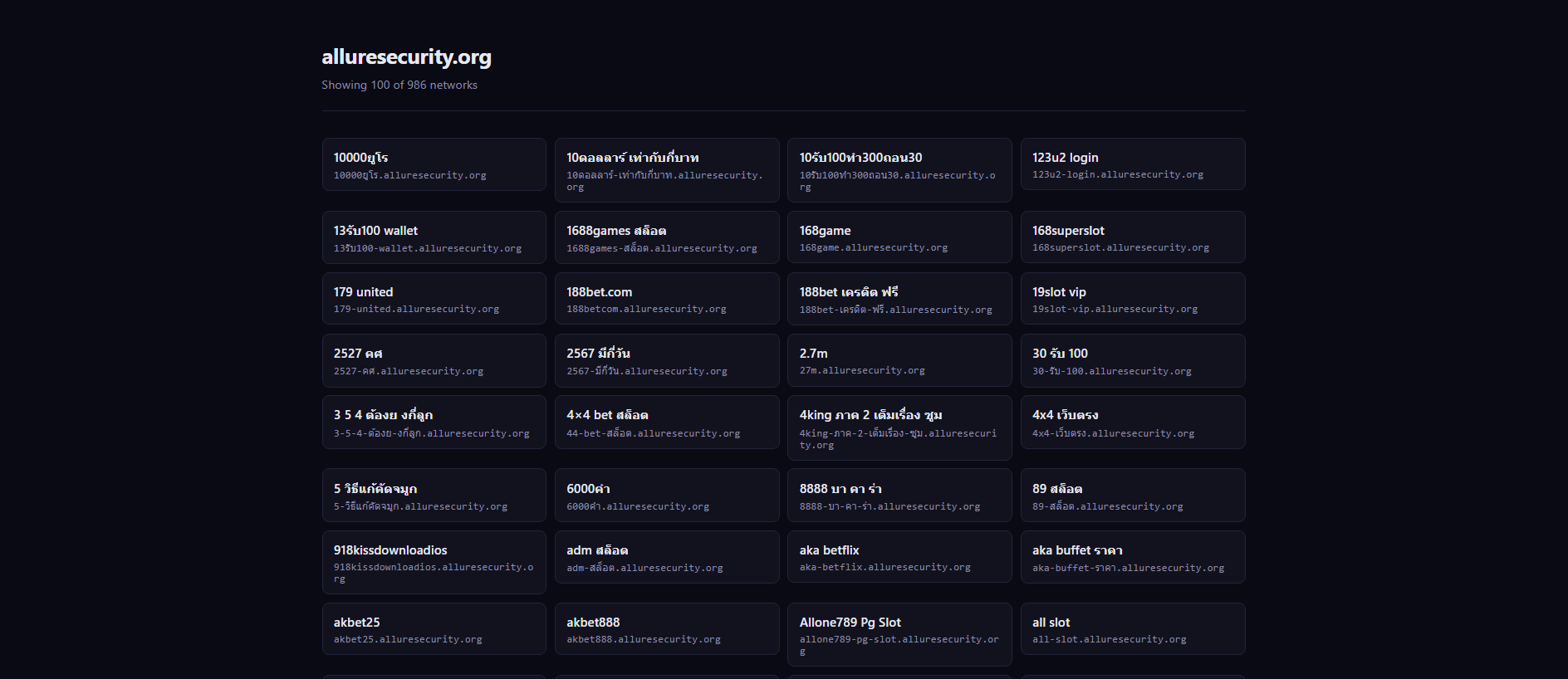
Task: Open the 168game network card
Action: tap(899, 237)
